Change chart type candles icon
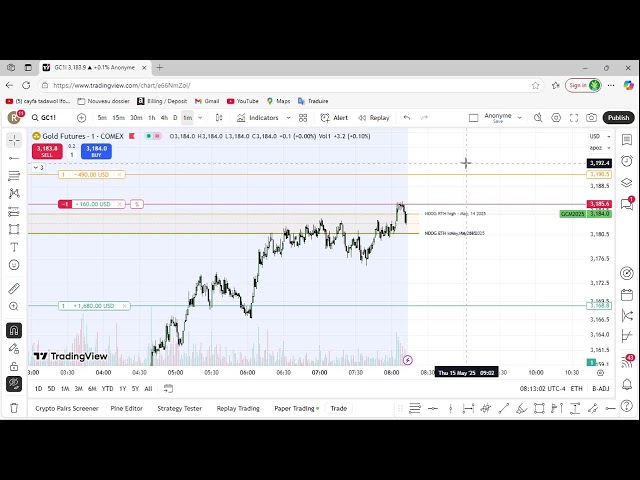The image size is (640, 480). (x=219, y=118)
